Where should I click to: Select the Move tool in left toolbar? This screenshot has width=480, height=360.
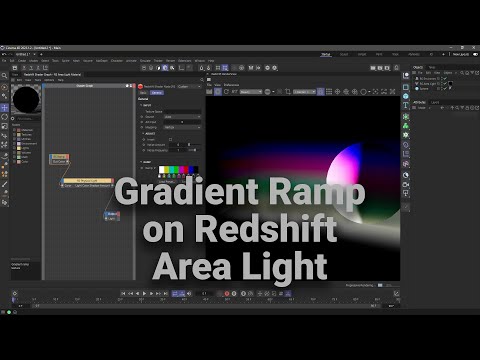coord(4,108)
